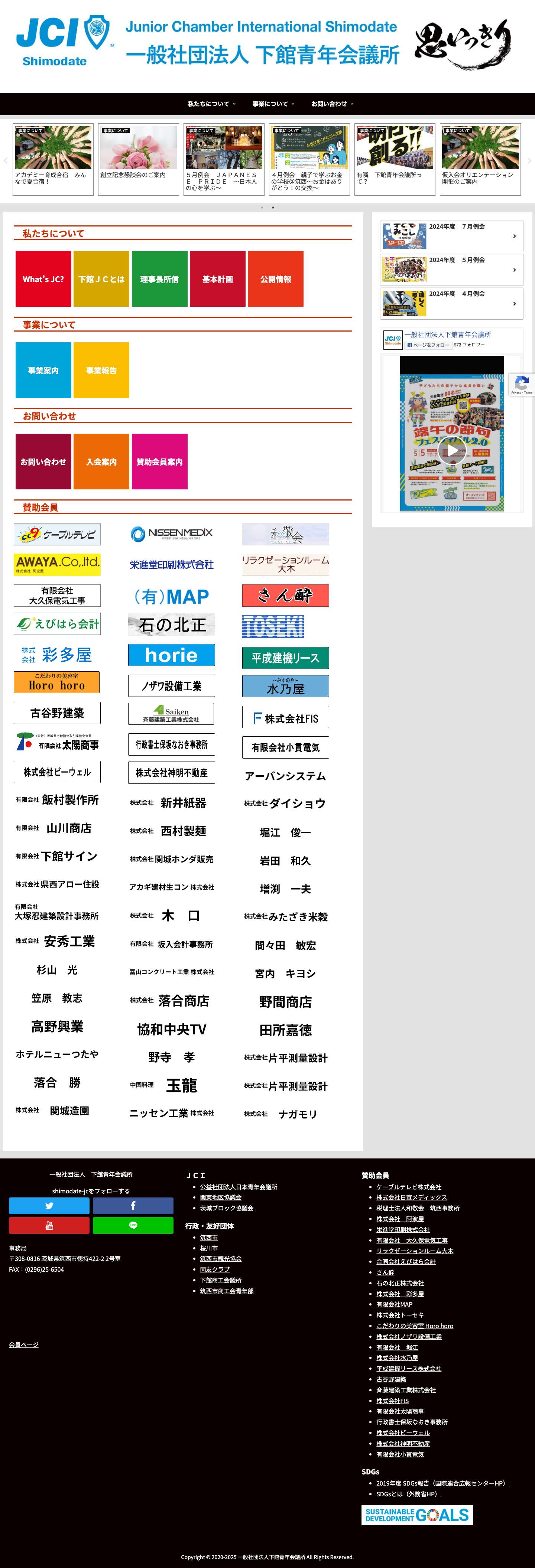Play the Facebook festival video

pyautogui.click(x=451, y=450)
